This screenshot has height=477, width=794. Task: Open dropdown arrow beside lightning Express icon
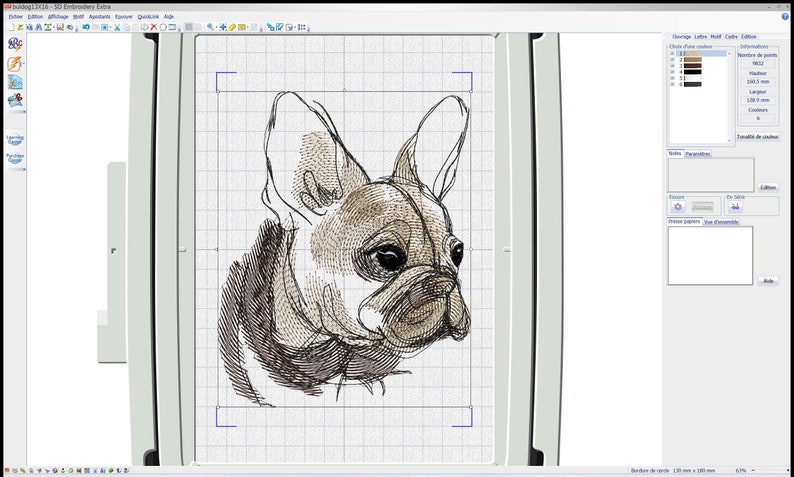[24, 64]
